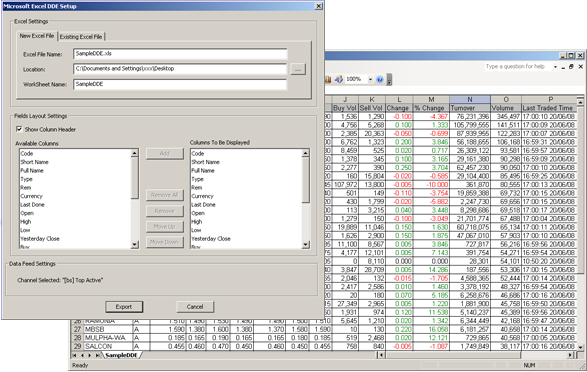Select Excel column header P
This screenshot has height=372, width=587.
(550, 99)
